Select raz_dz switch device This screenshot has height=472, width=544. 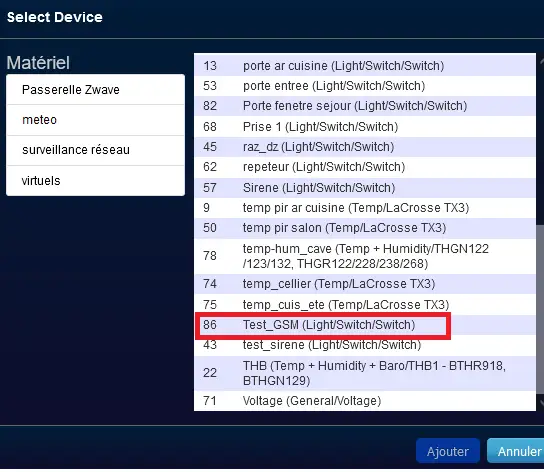pos(365,147)
